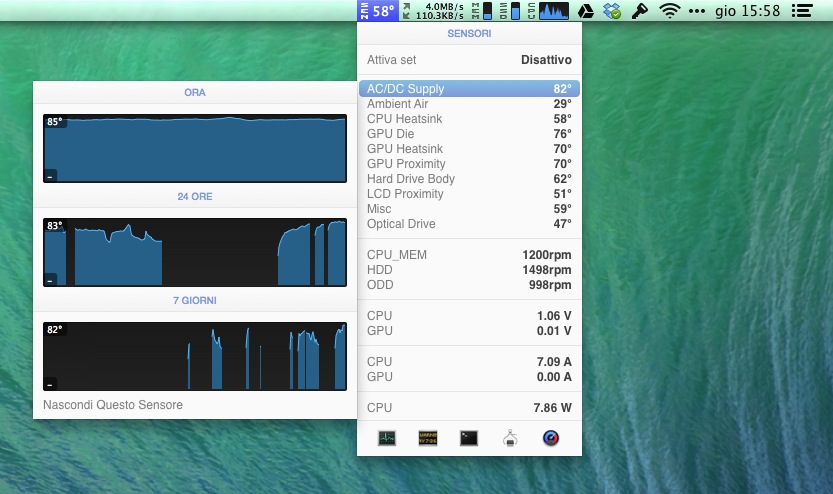Screen dimensions: 833x494
Task: Click the GPU voltage 0.01 V row
Action: coord(470,330)
